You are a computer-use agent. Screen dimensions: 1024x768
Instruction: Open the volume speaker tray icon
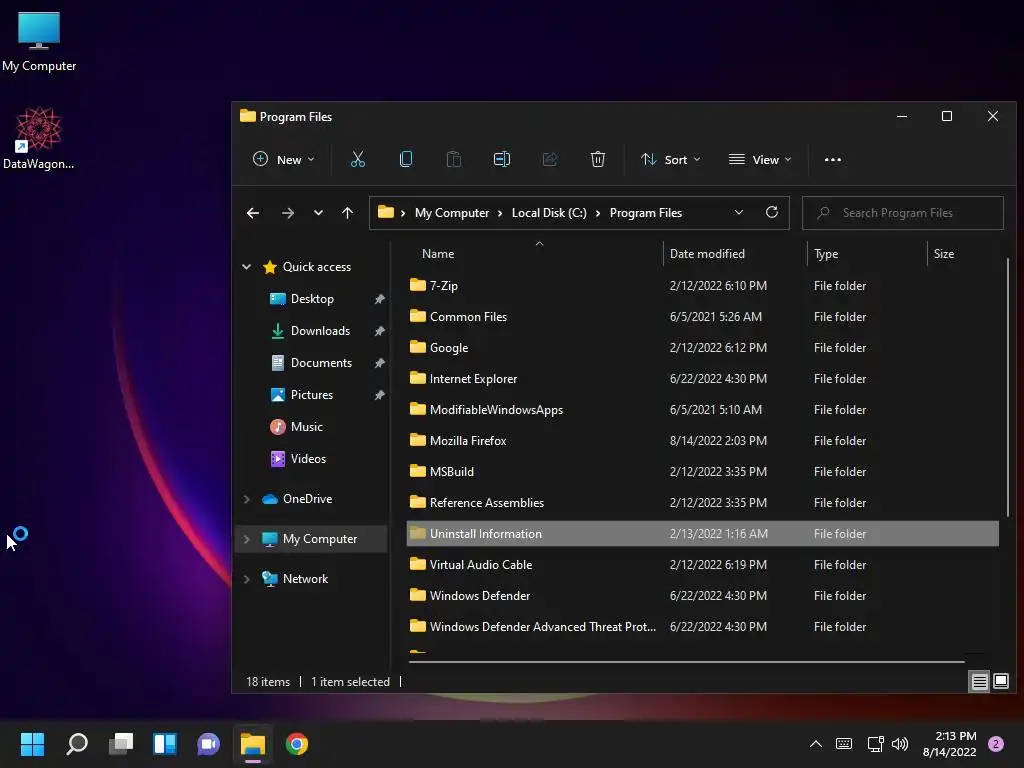[x=900, y=744]
